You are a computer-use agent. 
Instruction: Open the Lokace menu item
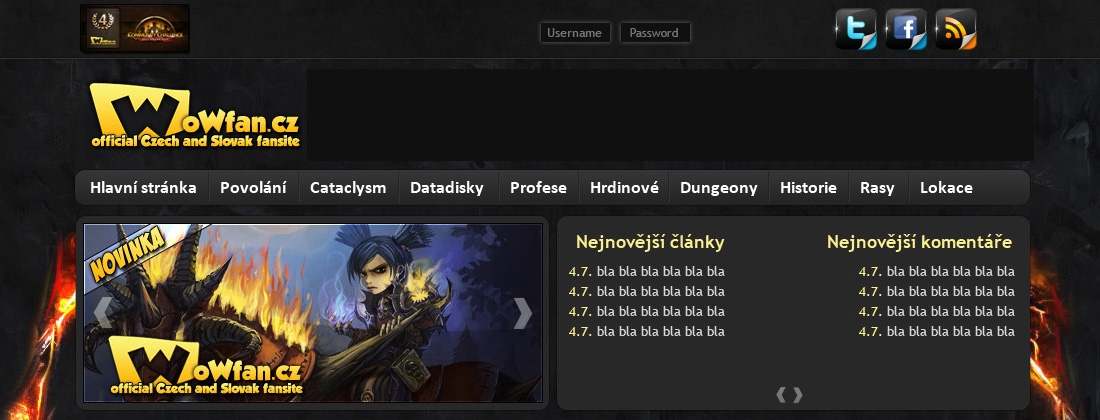pos(946,188)
